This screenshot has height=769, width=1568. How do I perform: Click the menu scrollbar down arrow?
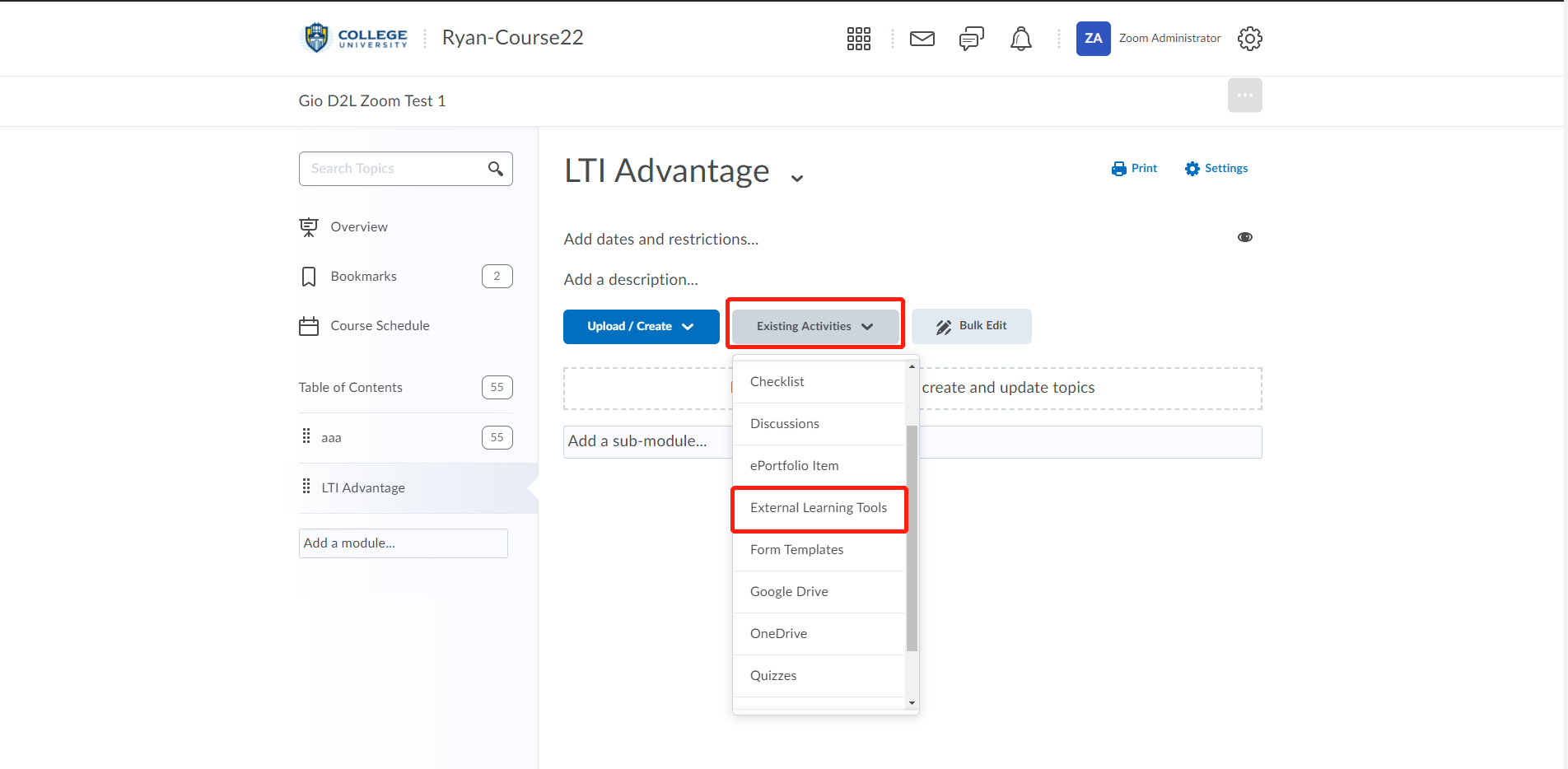pos(912,703)
